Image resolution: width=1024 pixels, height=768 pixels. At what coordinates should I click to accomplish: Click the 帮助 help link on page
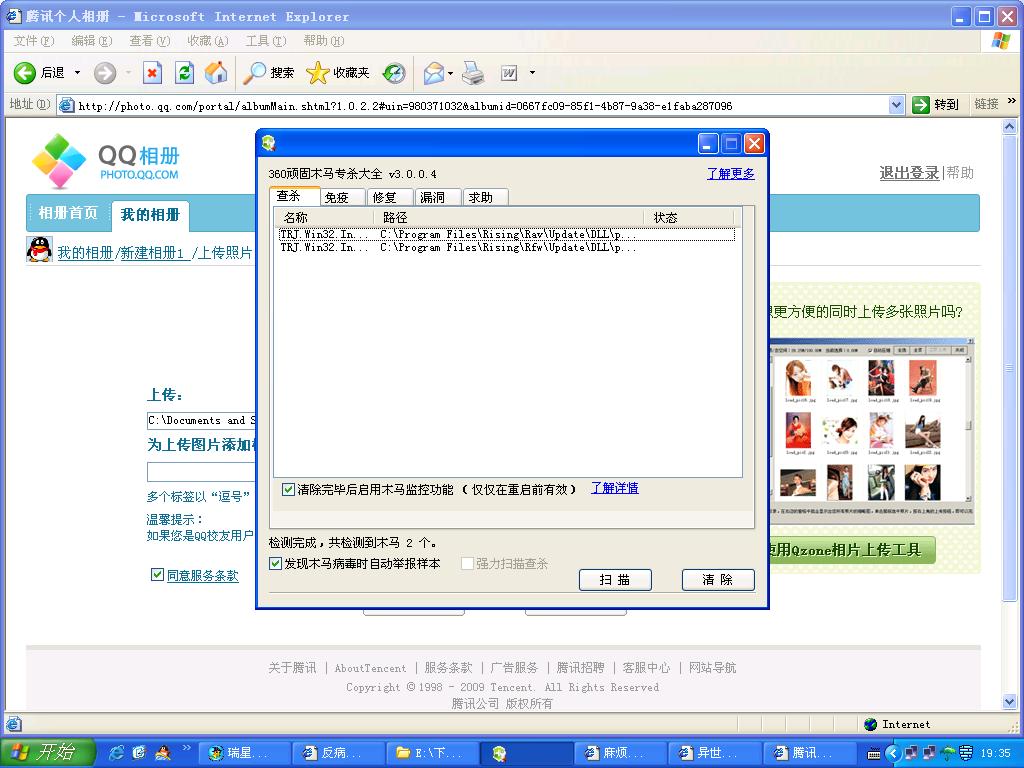coord(960,173)
